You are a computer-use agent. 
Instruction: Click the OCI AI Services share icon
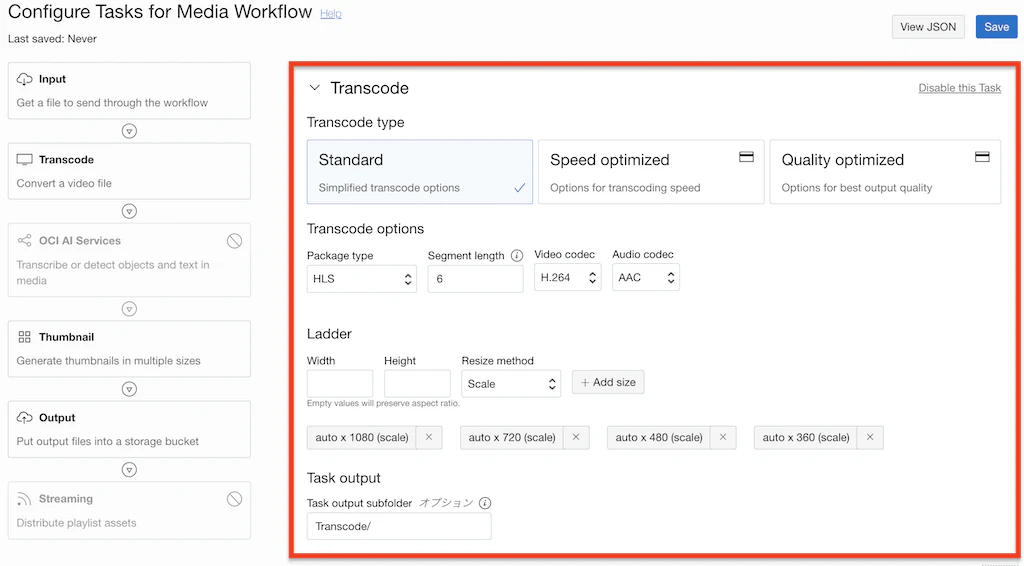24,240
